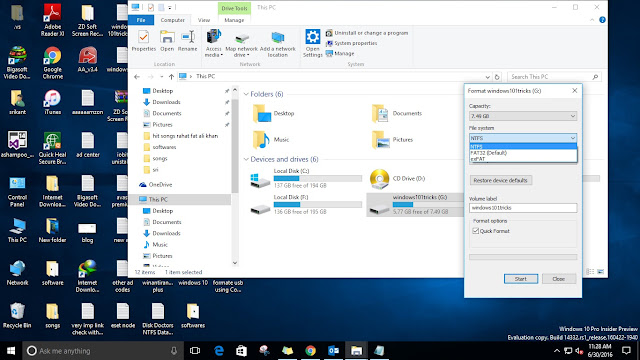Click Close button in Format dialog
Viewport: 640px width, 360px height.
point(559,279)
